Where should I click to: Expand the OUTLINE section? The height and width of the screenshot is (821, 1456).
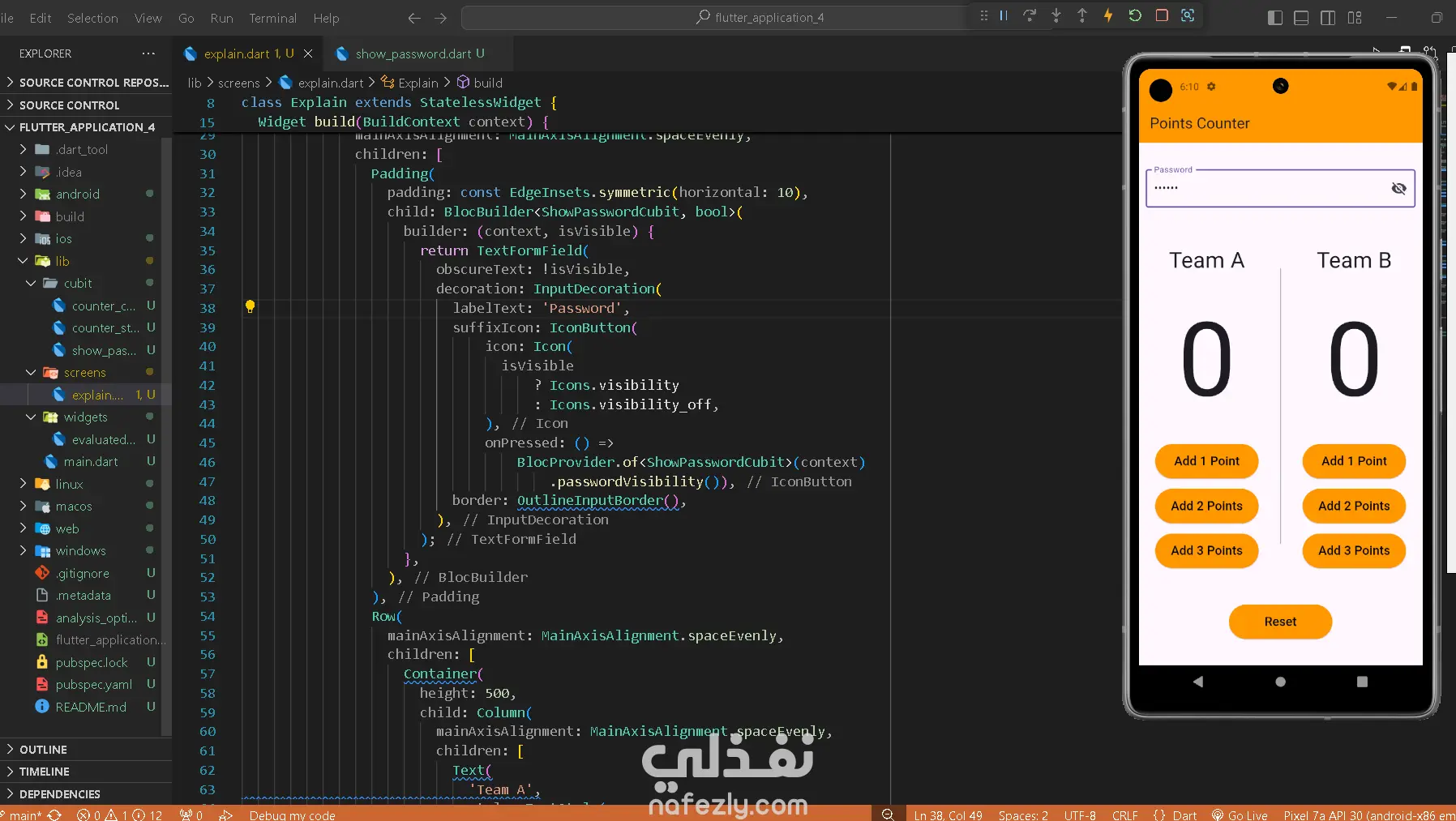coord(86,750)
